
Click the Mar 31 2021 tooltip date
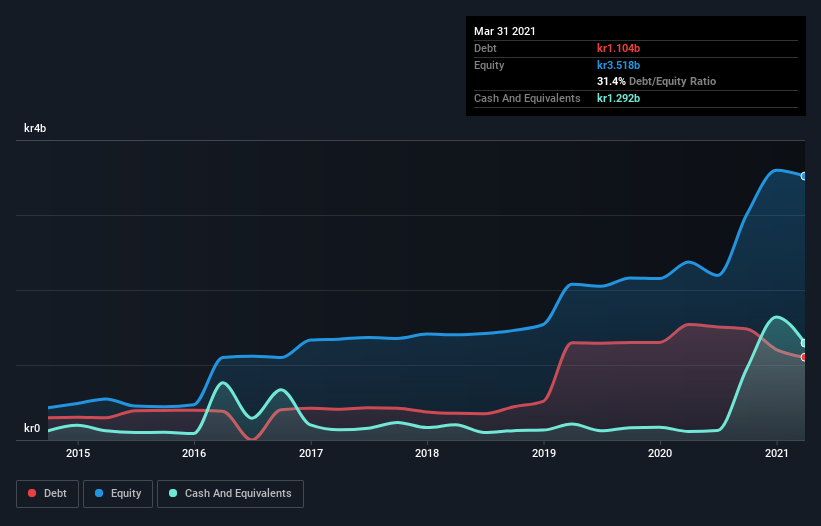[x=505, y=31]
